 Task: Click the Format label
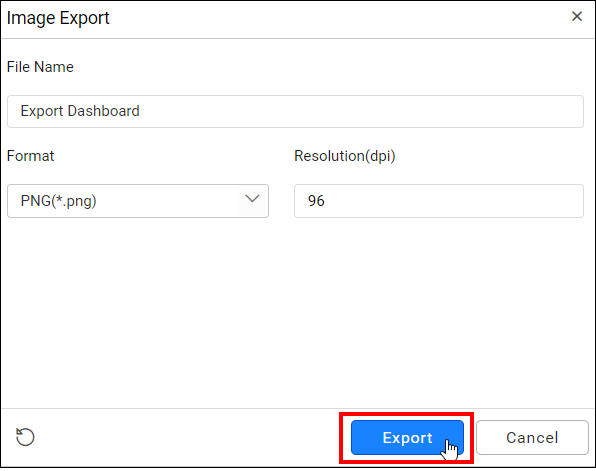click(30, 156)
